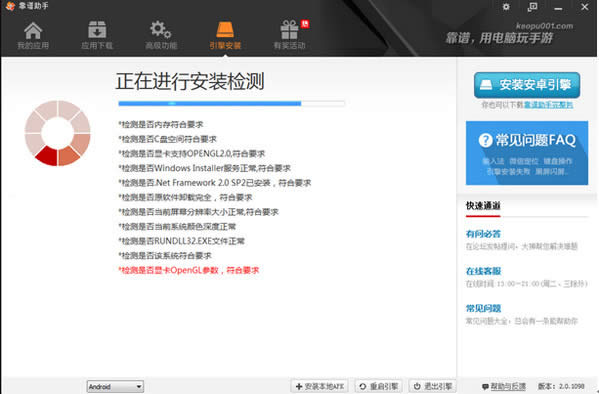Viewport: 599px width, 394px height.
Task: Open settings gear in title bar
Action: point(506,7)
